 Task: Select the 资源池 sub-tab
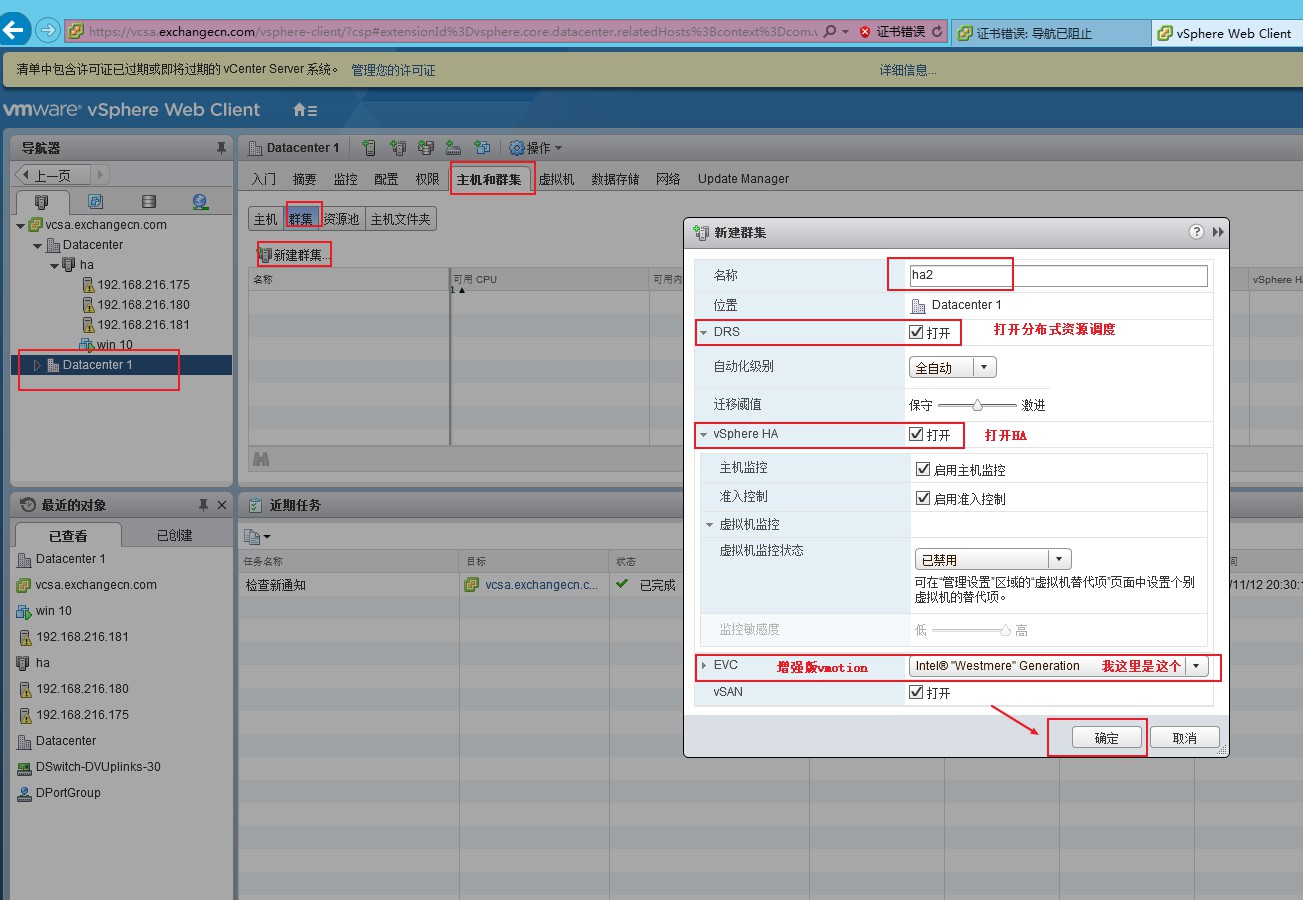(341, 219)
